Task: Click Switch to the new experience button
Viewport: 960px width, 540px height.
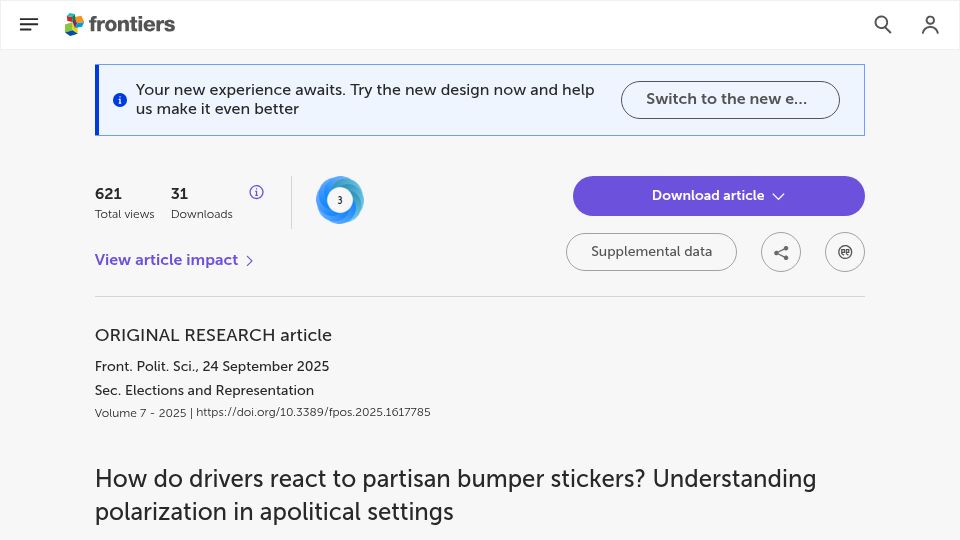Action: click(x=730, y=100)
